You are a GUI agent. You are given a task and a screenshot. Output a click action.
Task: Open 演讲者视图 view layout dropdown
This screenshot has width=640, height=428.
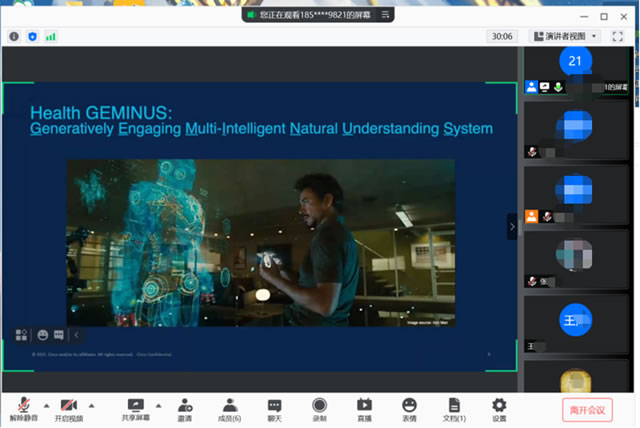coord(565,36)
